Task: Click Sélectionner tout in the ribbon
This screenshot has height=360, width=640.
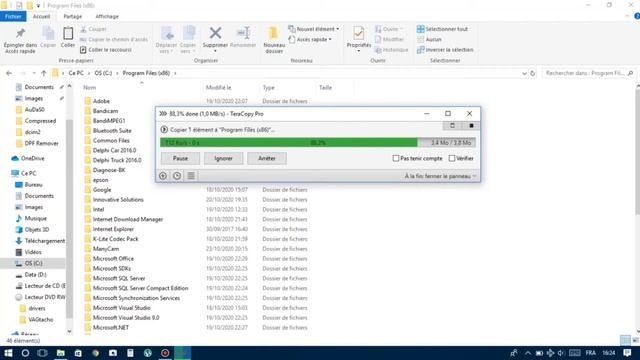Action: tap(442, 29)
